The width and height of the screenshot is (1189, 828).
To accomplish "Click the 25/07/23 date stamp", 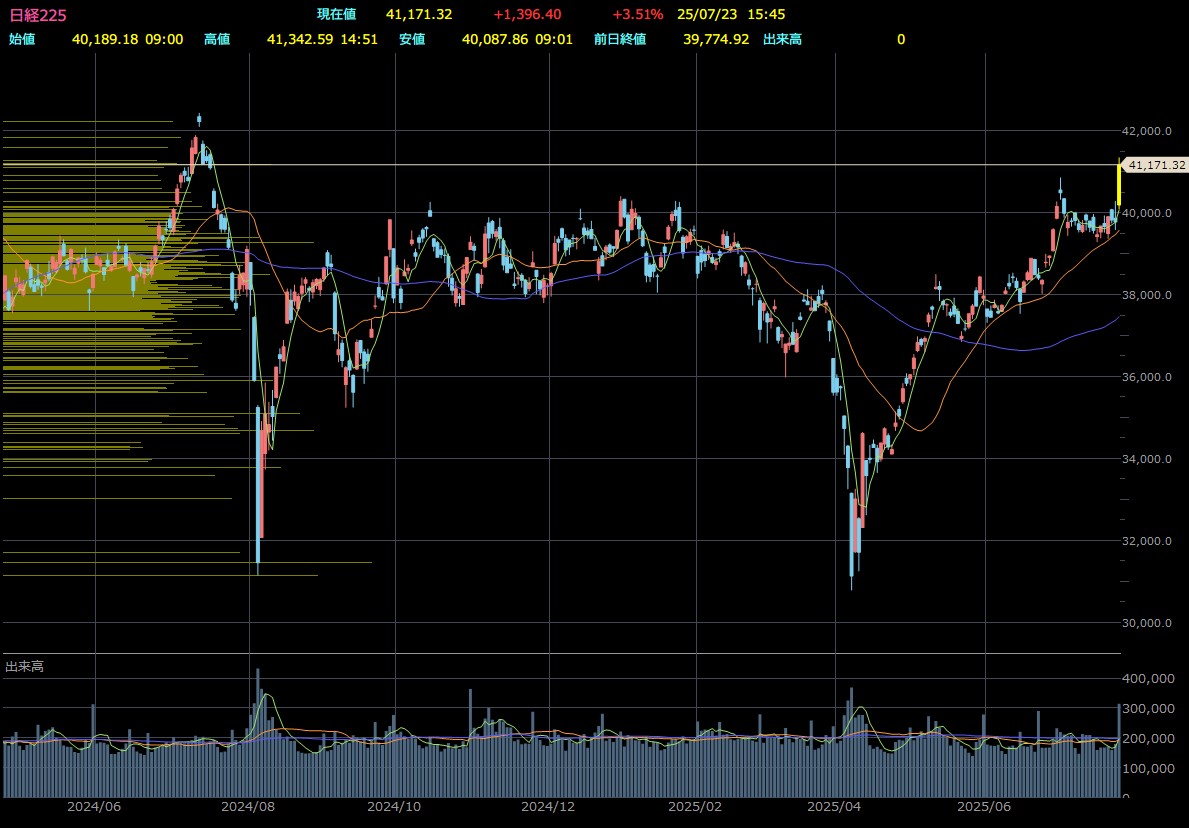I will 707,14.
